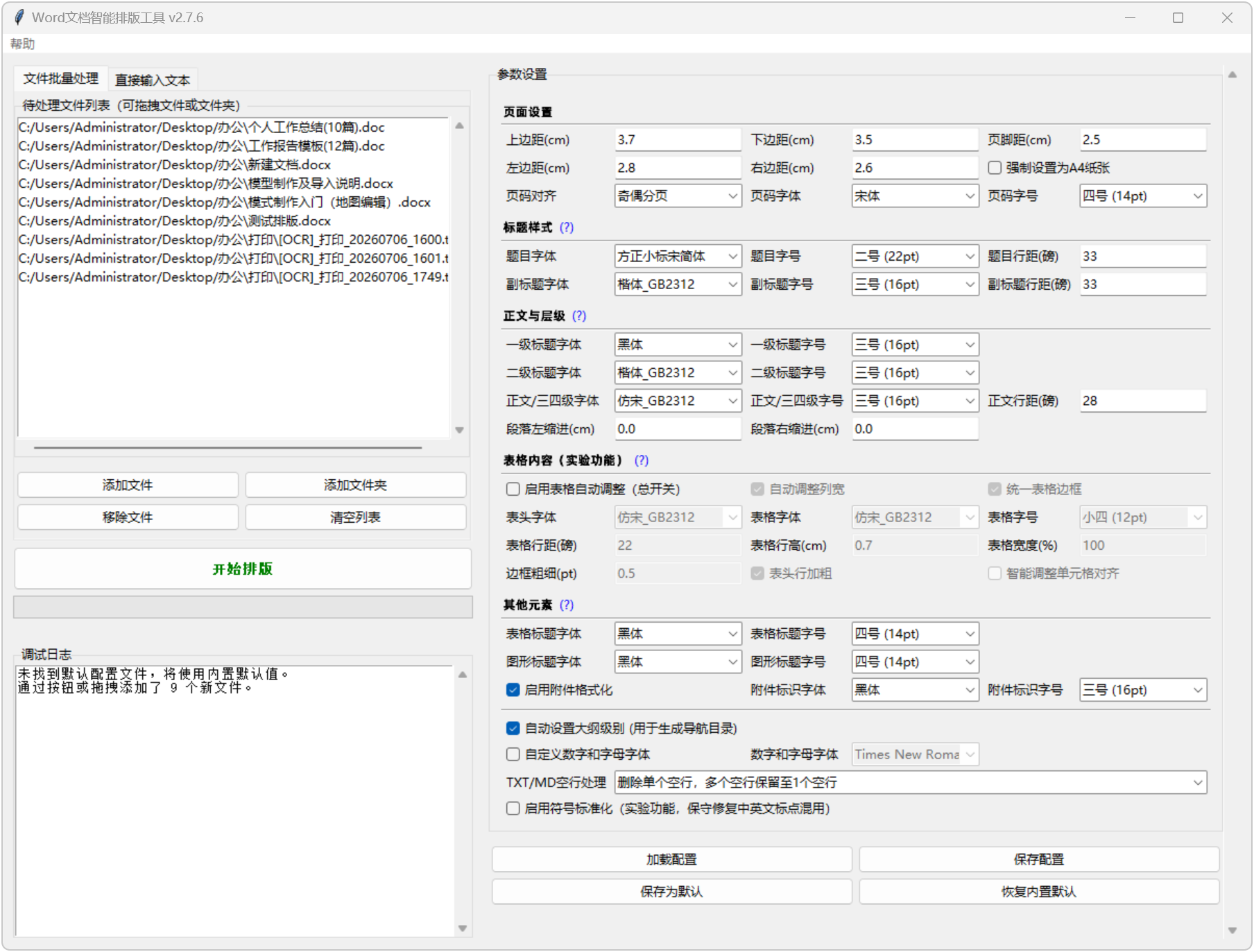Start formatting with 开始排版 button
This screenshot has width=1254, height=952.
(243, 569)
